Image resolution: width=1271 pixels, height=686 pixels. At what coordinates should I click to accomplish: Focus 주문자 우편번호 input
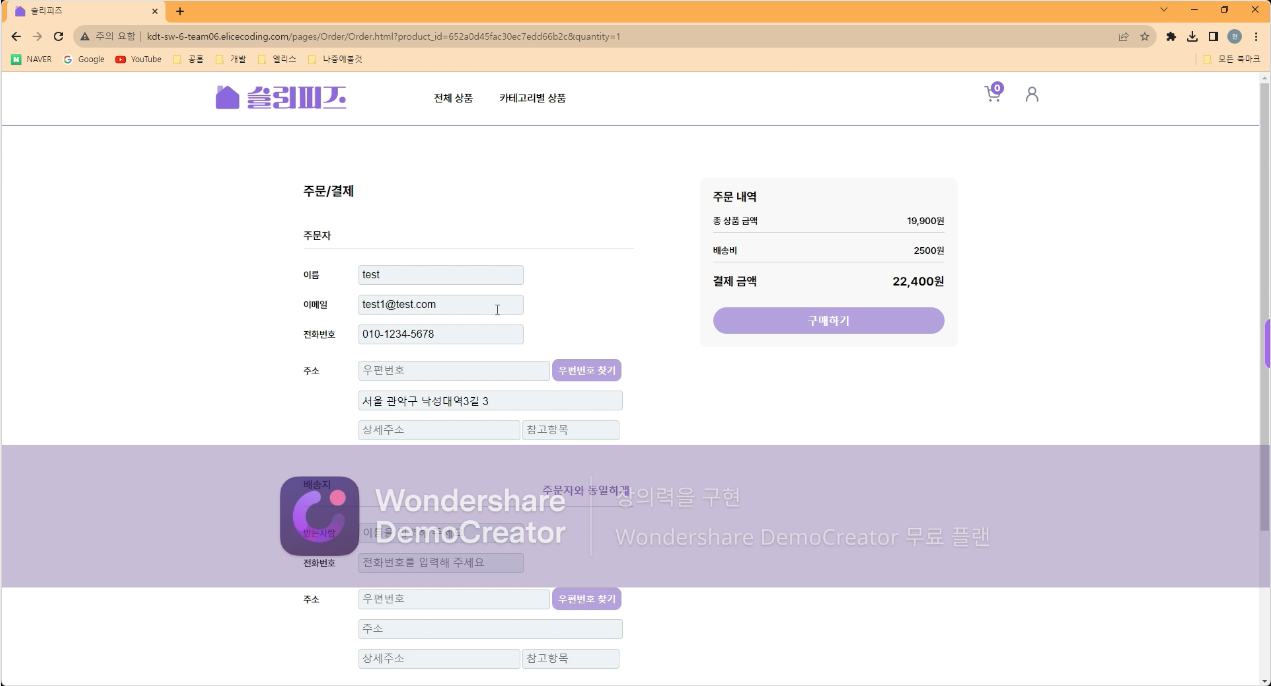pyautogui.click(x=454, y=371)
